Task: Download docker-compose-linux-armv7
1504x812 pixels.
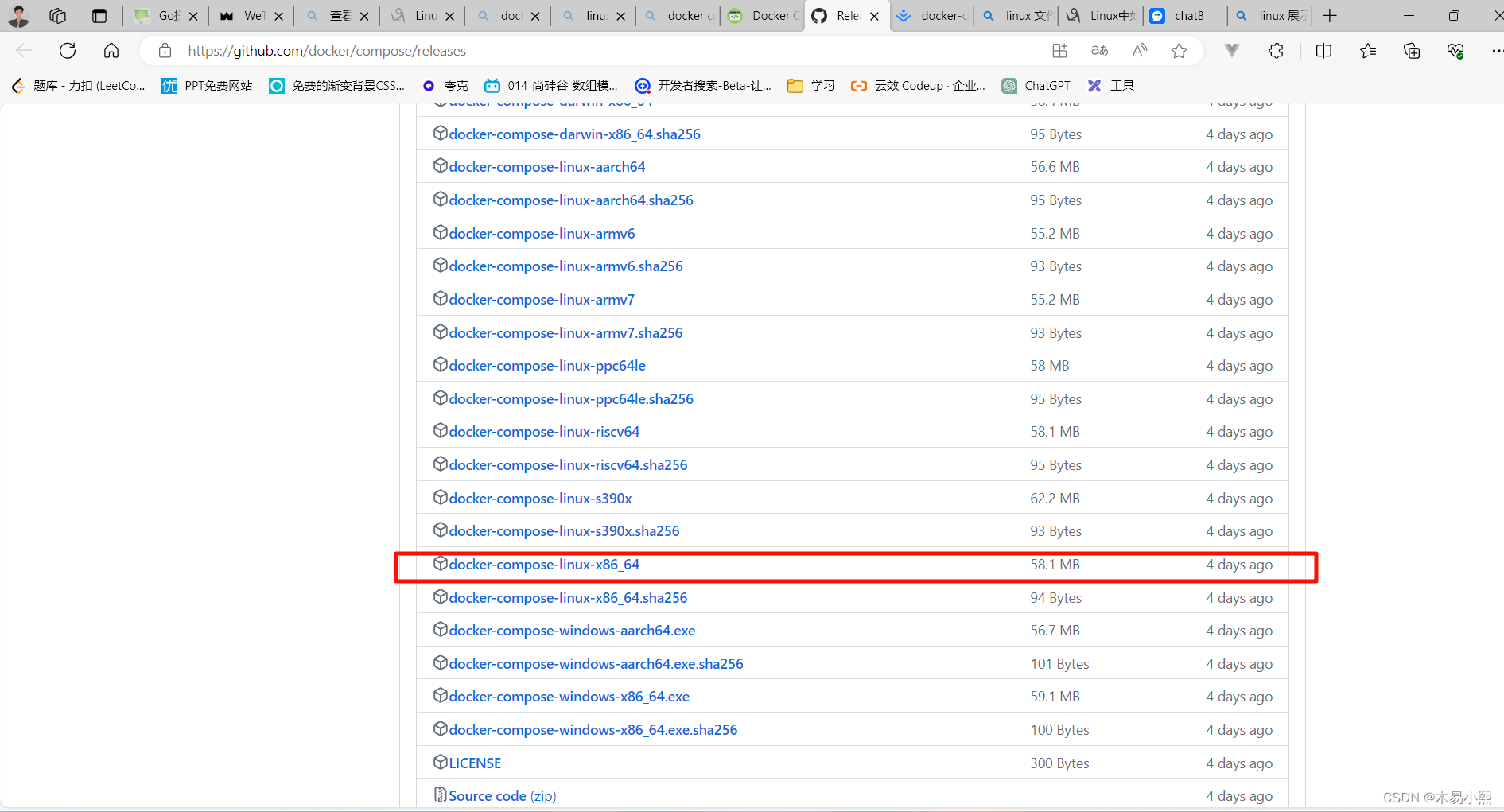Action: [x=542, y=299]
